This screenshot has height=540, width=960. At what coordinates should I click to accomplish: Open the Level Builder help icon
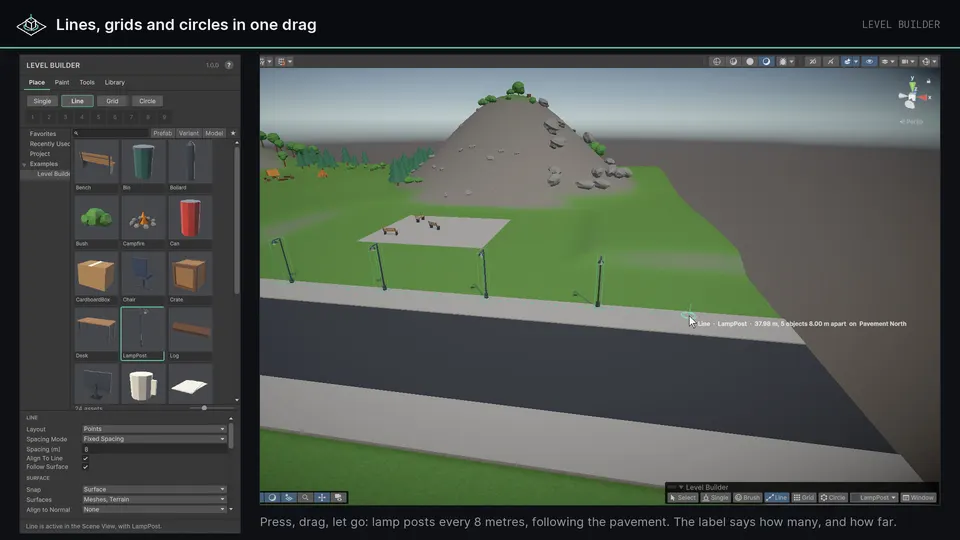(229, 65)
